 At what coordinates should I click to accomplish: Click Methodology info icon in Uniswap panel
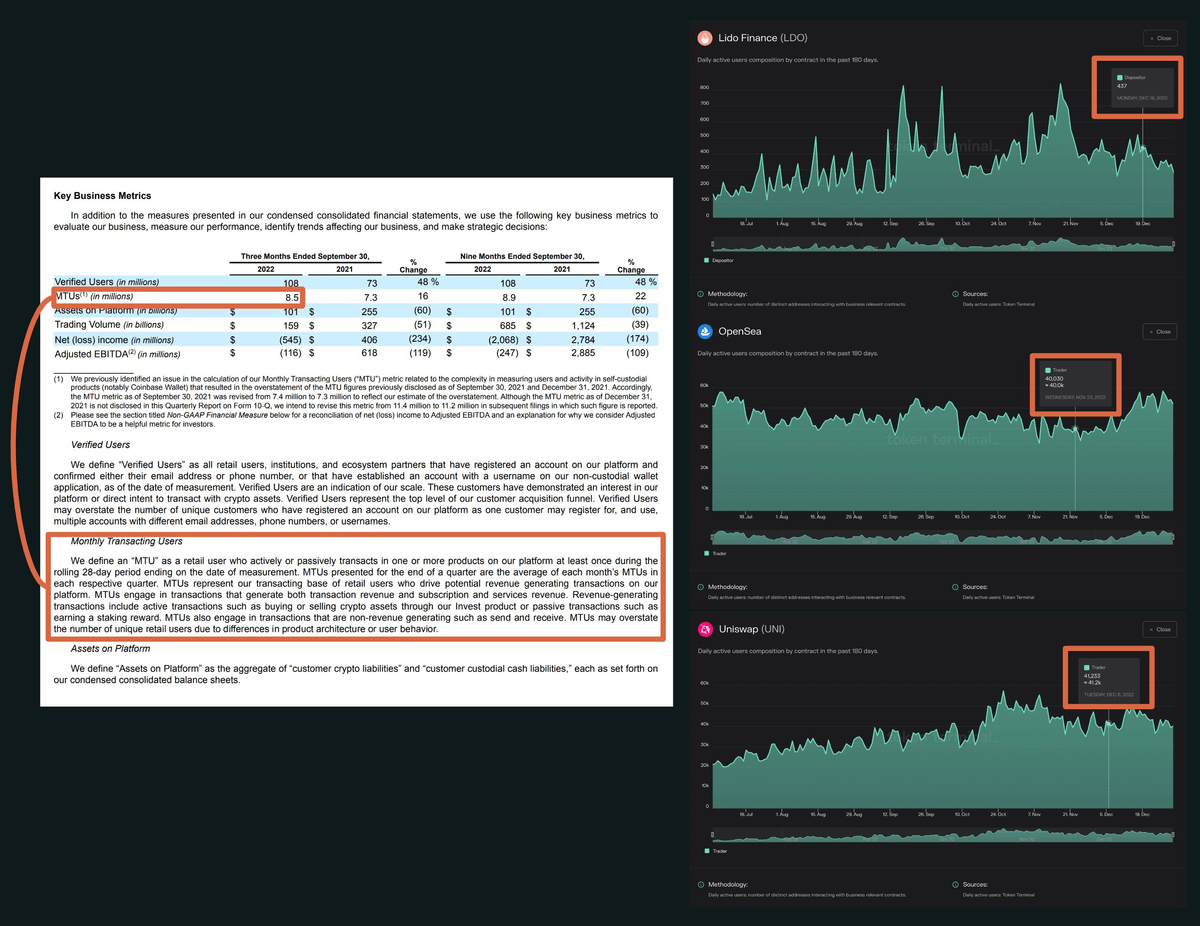701,884
